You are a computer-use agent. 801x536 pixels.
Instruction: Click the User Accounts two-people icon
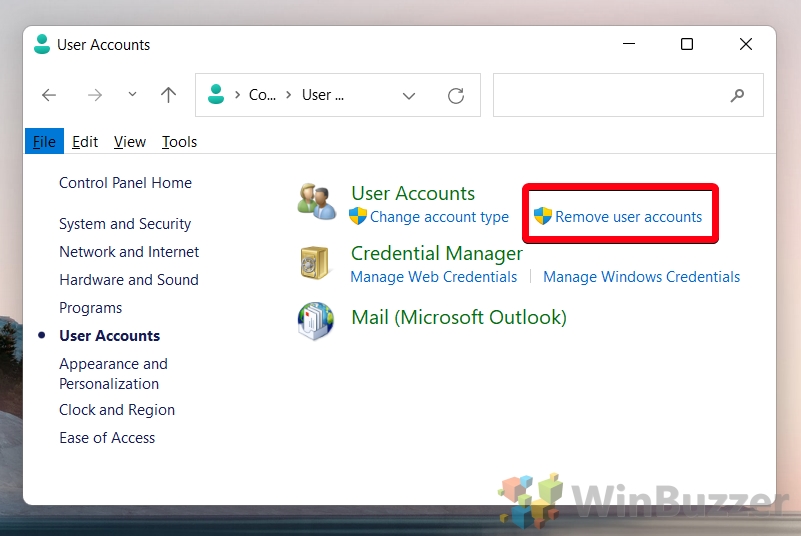[x=317, y=201]
